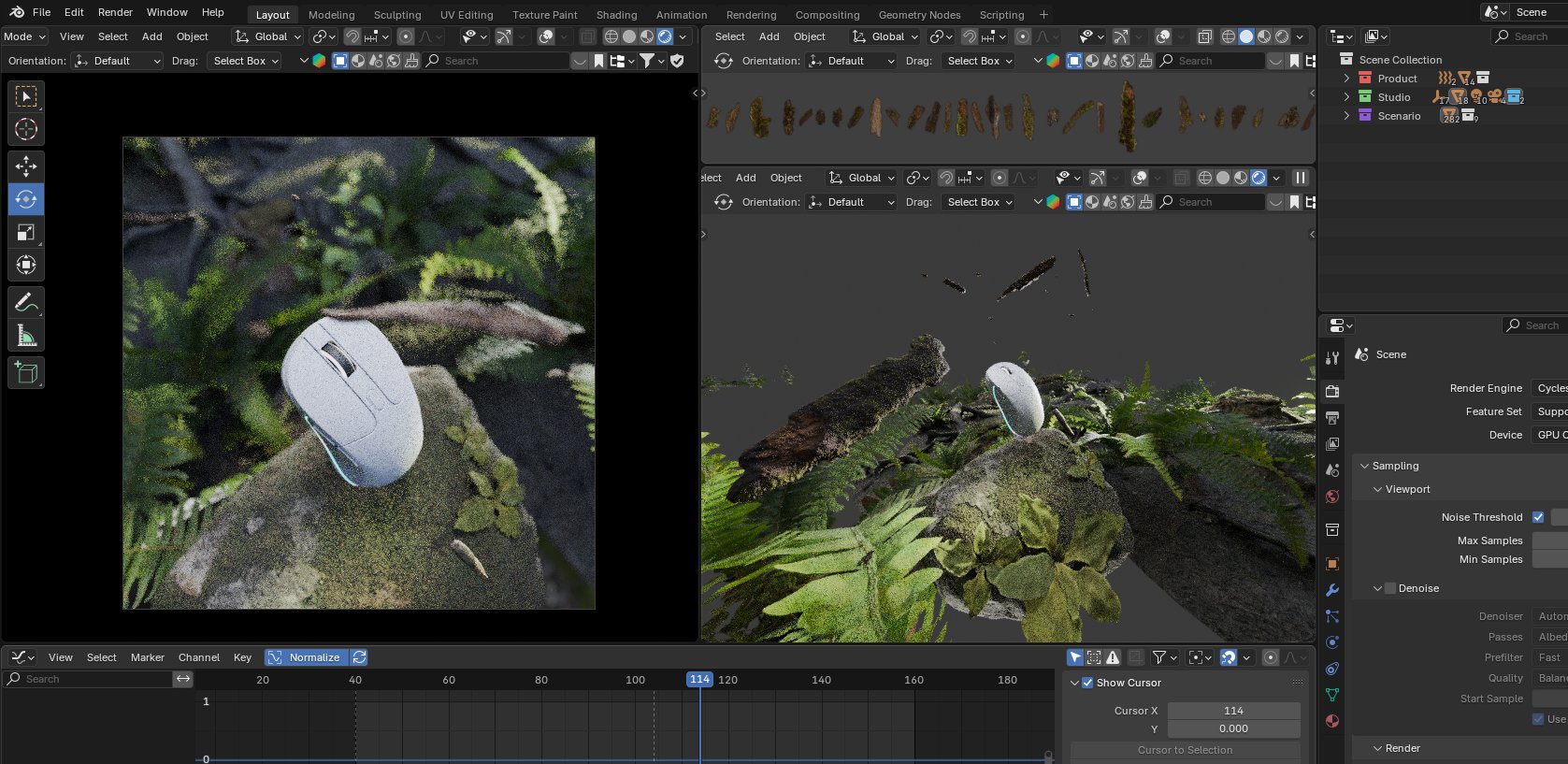
Task: Uncheck Show Cursor option
Action: (x=1087, y=683)
